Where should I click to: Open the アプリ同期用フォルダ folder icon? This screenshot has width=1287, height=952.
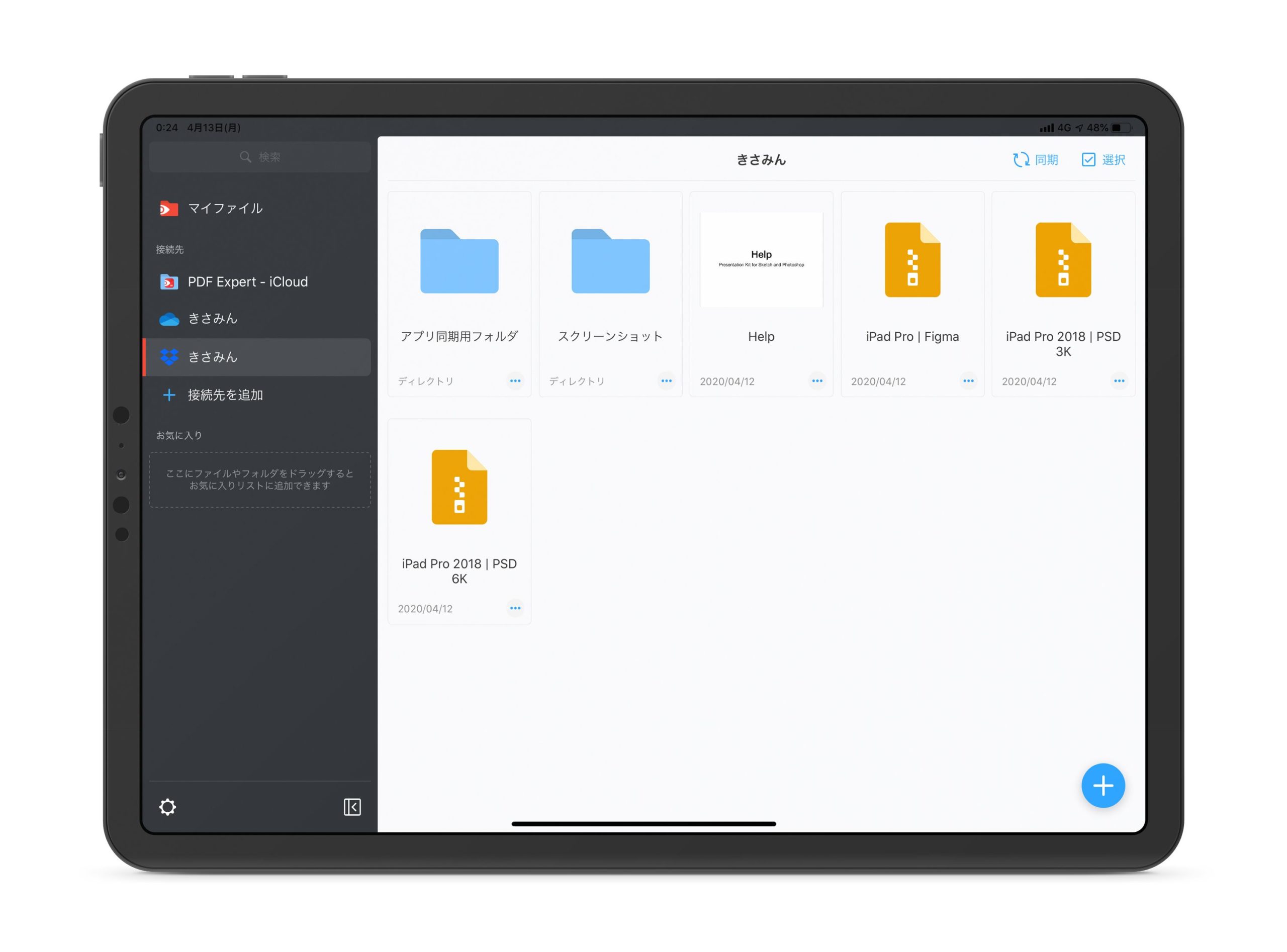point(459,261)
